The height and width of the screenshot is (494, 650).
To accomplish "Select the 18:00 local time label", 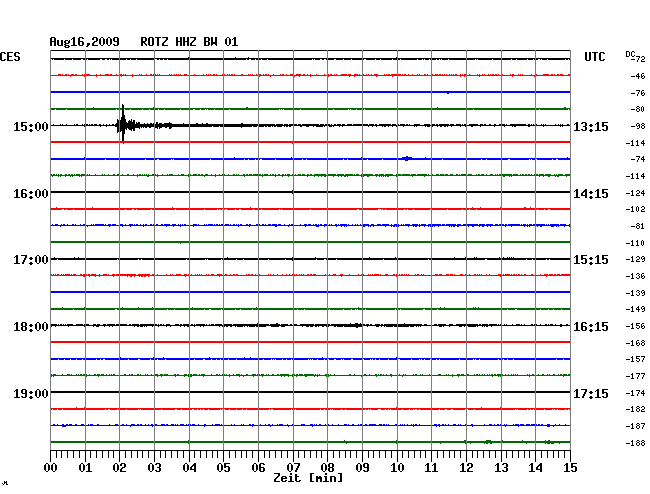I will coord(30,327).
